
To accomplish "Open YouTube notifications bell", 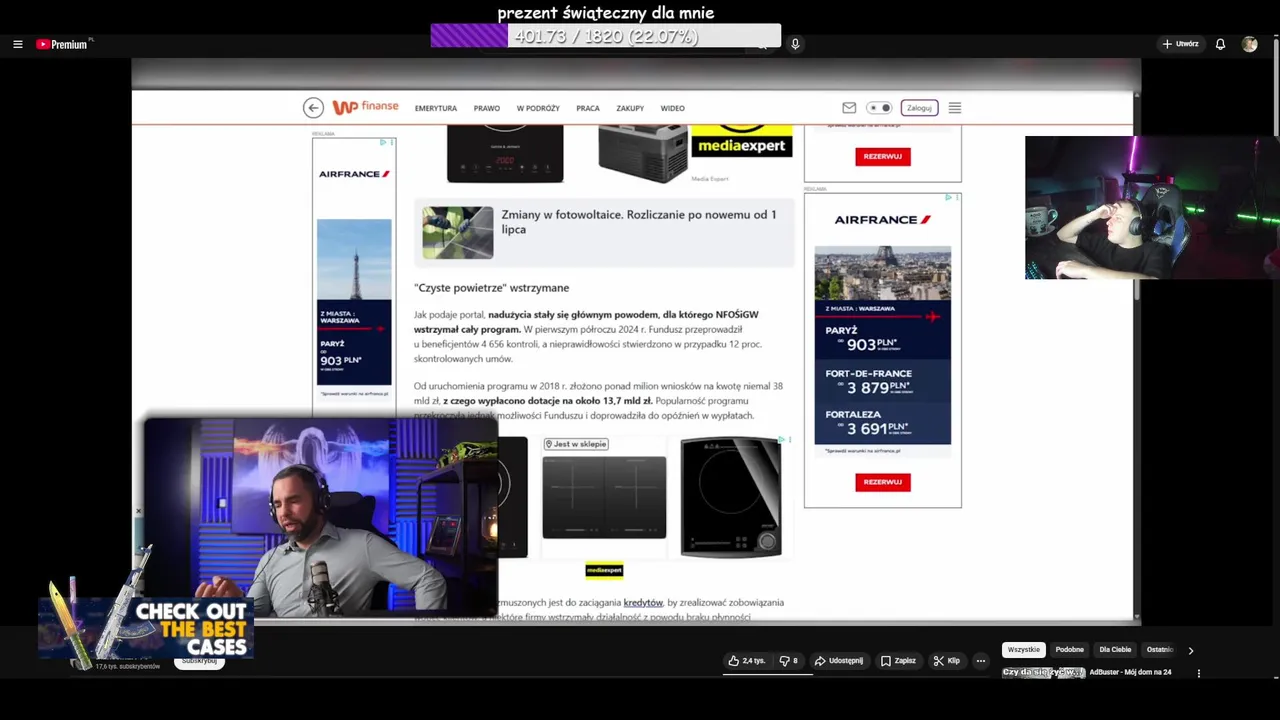I will 1220,44.
